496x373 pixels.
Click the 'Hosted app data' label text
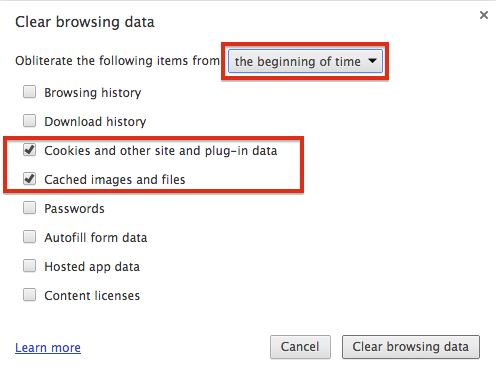[92, 267]
